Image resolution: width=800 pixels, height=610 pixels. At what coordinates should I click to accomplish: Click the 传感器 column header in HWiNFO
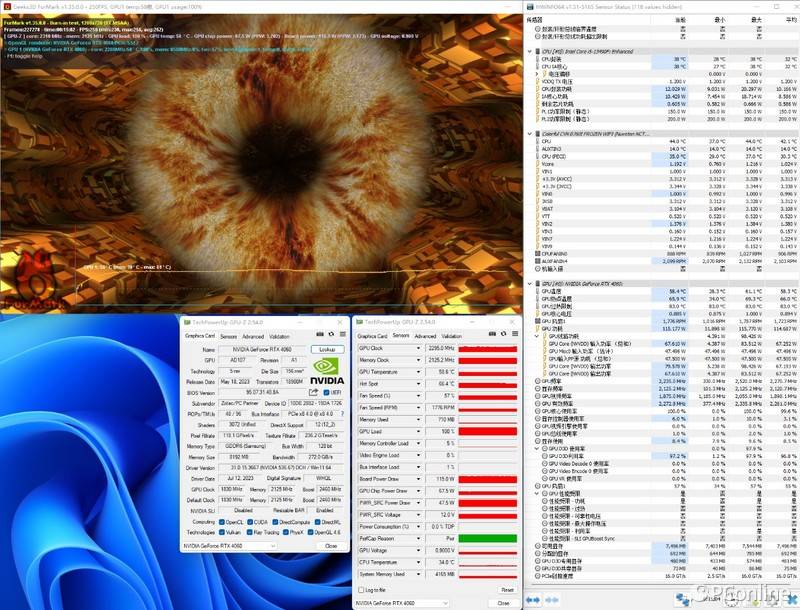(534, 20)
